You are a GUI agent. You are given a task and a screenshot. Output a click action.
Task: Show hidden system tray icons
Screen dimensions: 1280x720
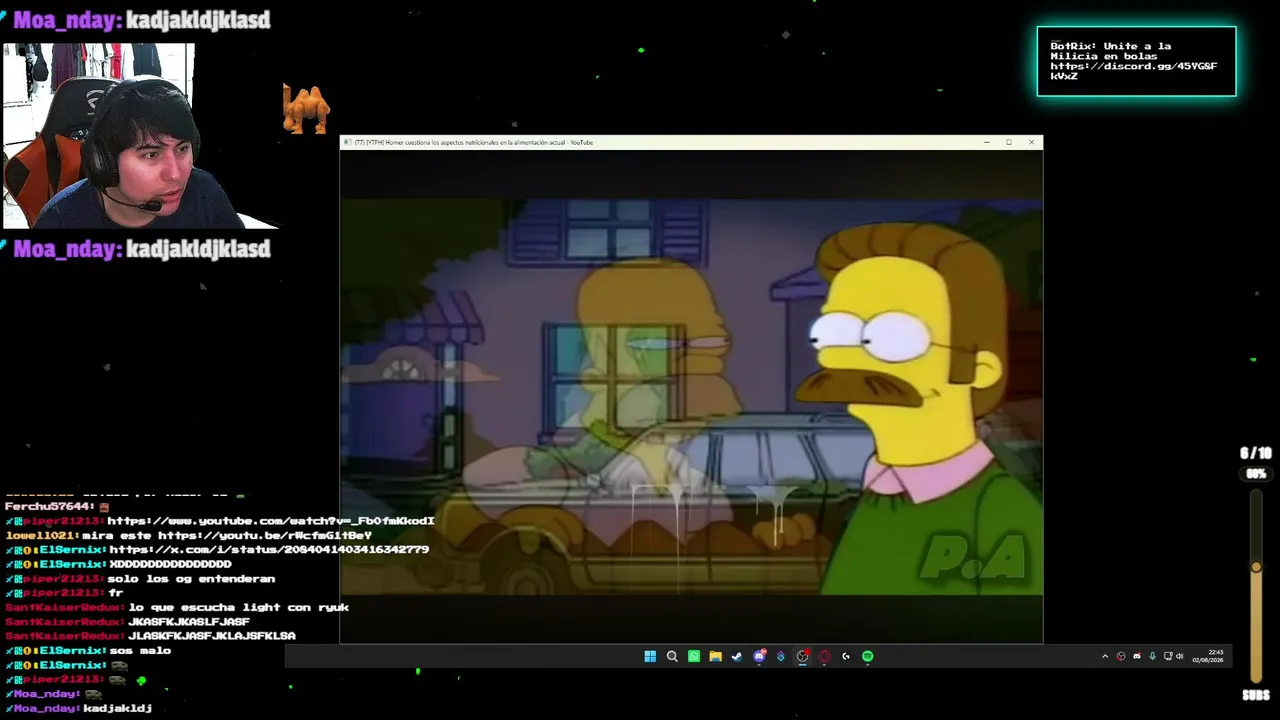(x=1105, y=656)
